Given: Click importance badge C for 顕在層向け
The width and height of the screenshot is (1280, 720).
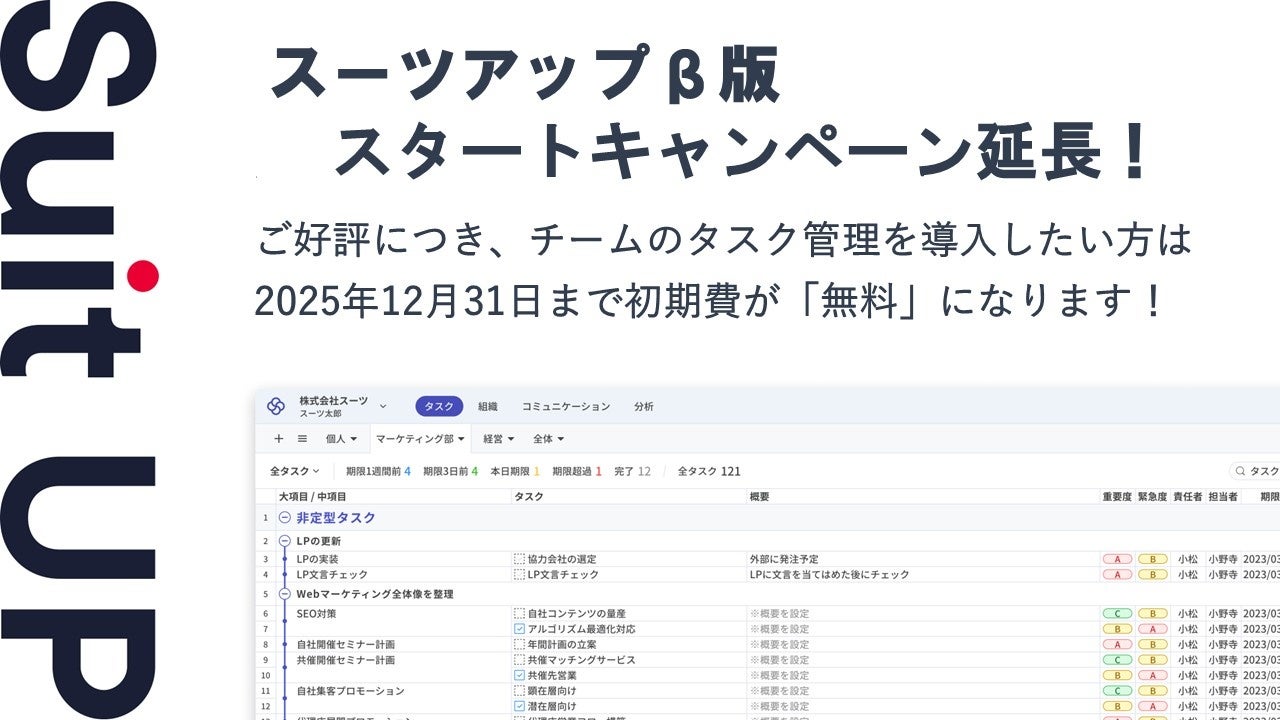Looking at the screenshot, I should (1117, 691).
